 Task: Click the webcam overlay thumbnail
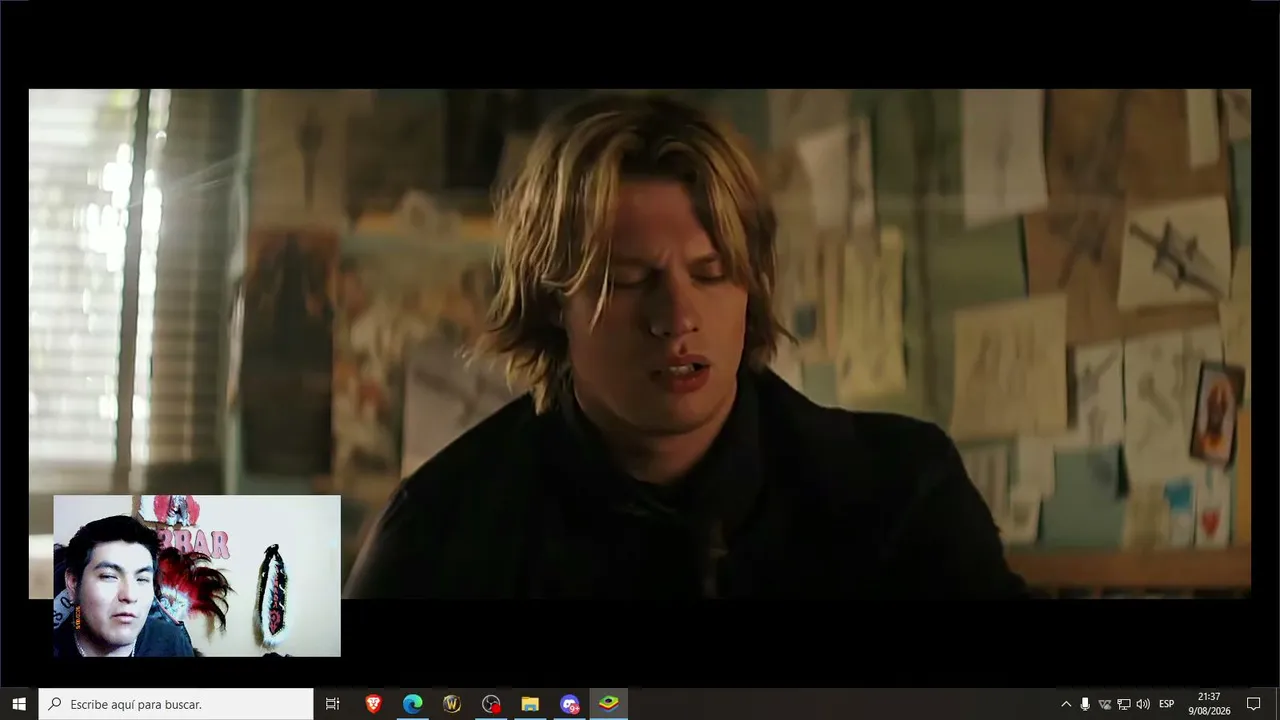tap(197, 576)
